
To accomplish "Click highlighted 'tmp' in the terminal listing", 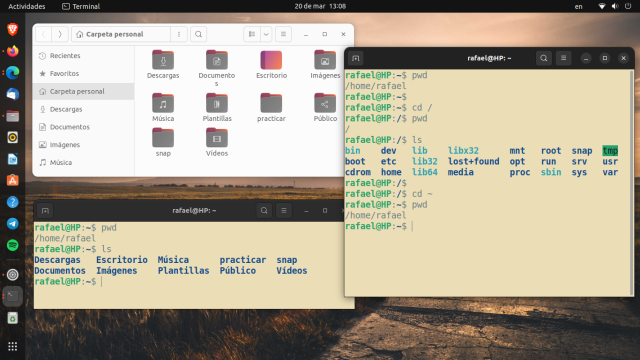I will click(x=610, y=151).
